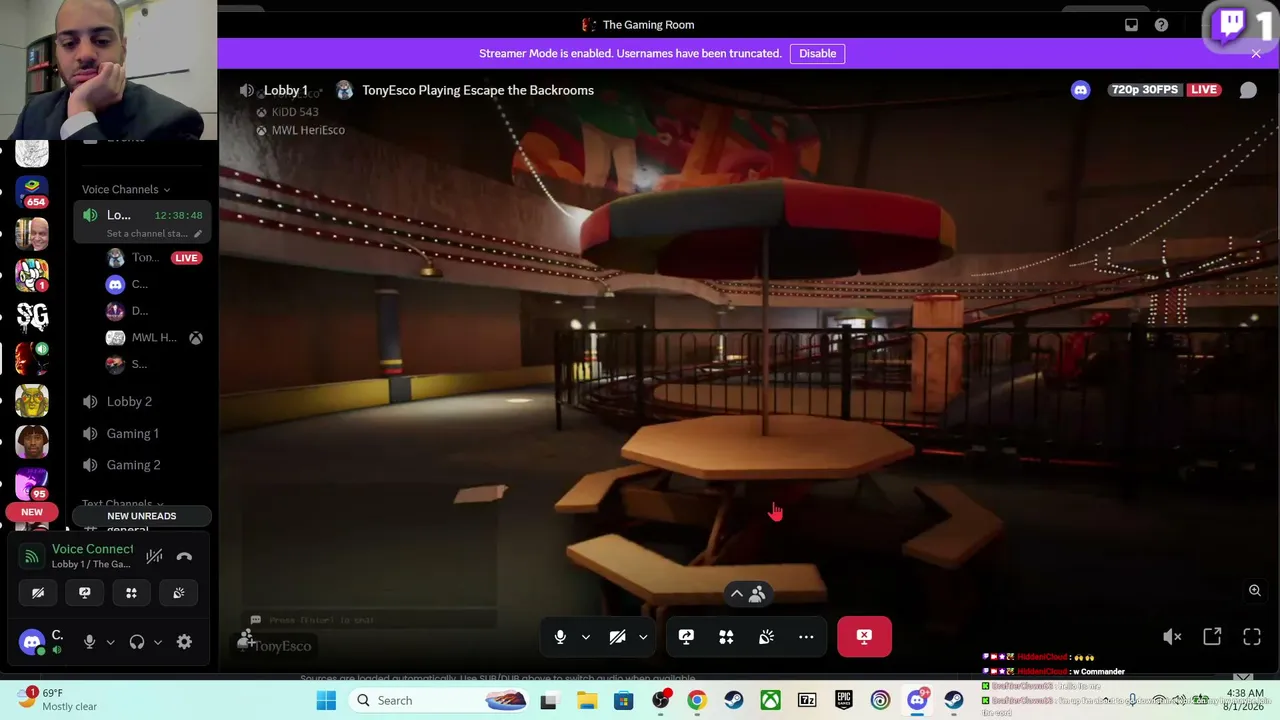Viewport: 1280px width, 720px height.
Task: Open soundboard in the call control bar
Action: pyautogui.click(x=766, y=637)
